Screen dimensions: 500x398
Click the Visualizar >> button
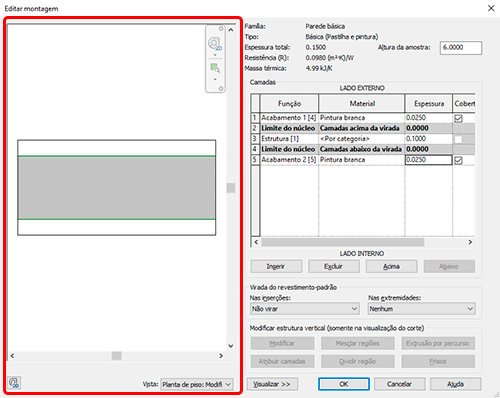(272, 384)
